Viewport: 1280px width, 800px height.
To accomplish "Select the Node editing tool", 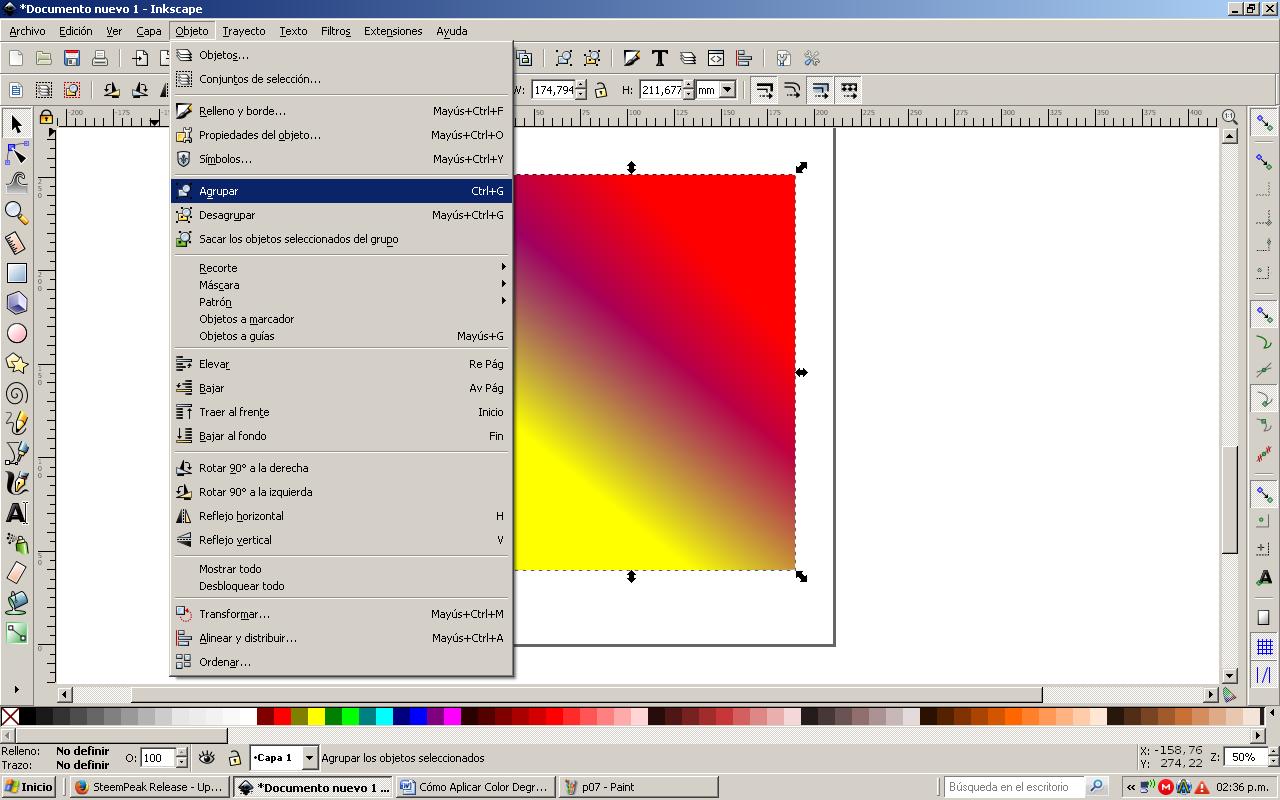I will [16, 153].
